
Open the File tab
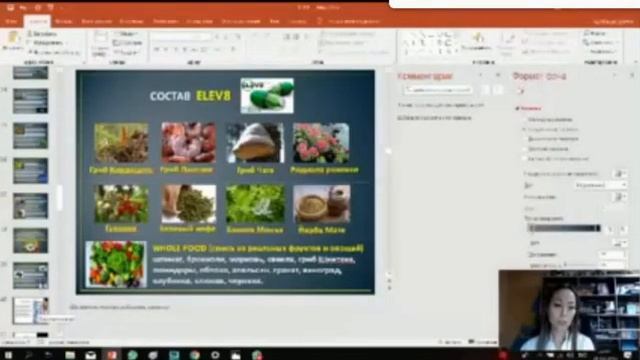click(x=11, y=21)
